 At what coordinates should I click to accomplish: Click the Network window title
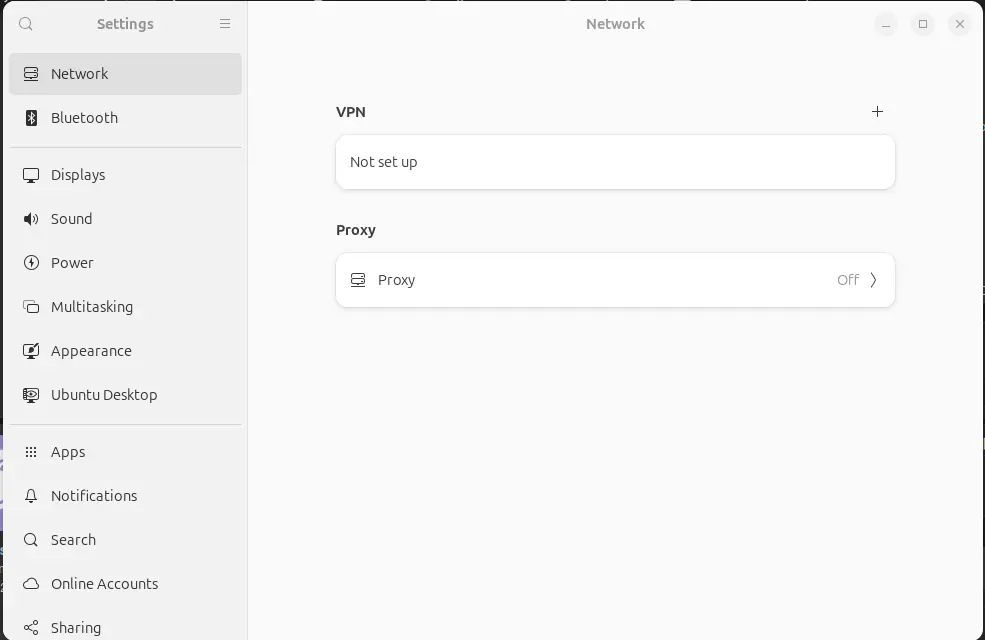pyautogui.click(x=616, y=24)
